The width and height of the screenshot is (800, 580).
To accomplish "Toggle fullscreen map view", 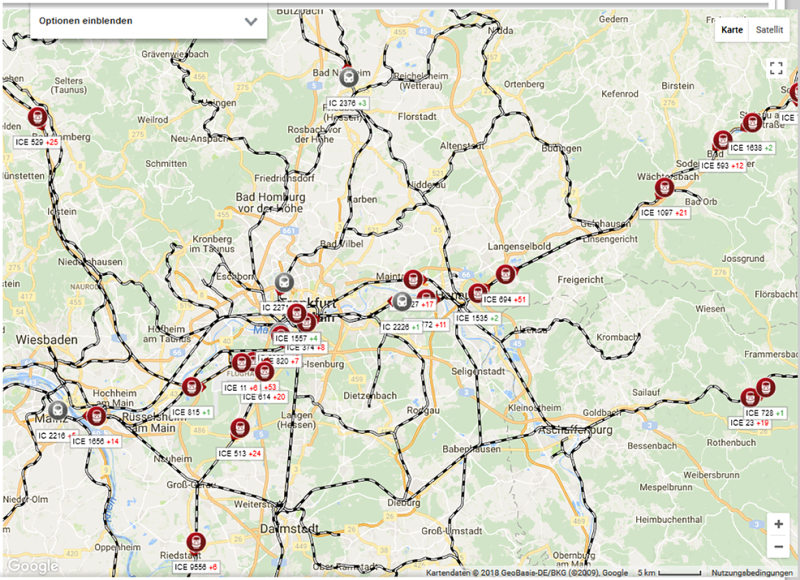I will 776,68.
